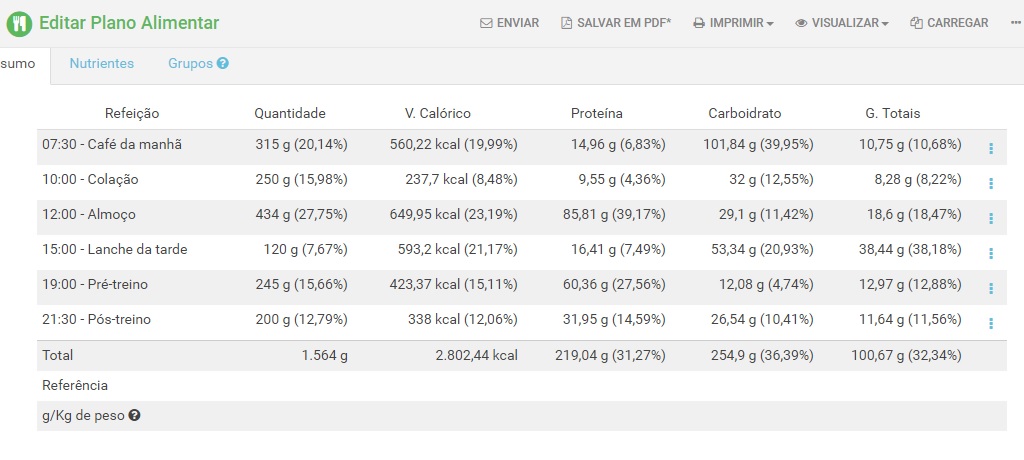The image size is (1024, 460).
Task: Select the 12:00 - Almoço meal row
Action: point(522,214)
